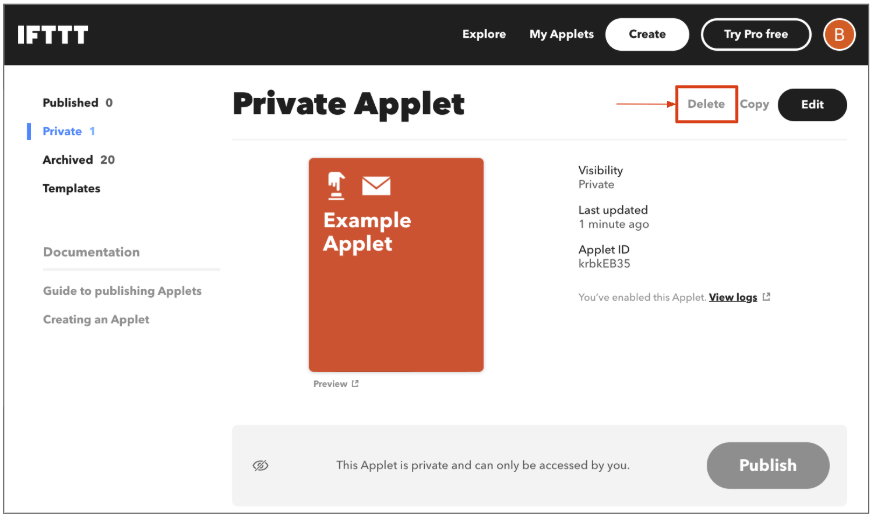This screenshot has height=520, width=873.
Task: Delete this private applet
Action: pos(706,104)
